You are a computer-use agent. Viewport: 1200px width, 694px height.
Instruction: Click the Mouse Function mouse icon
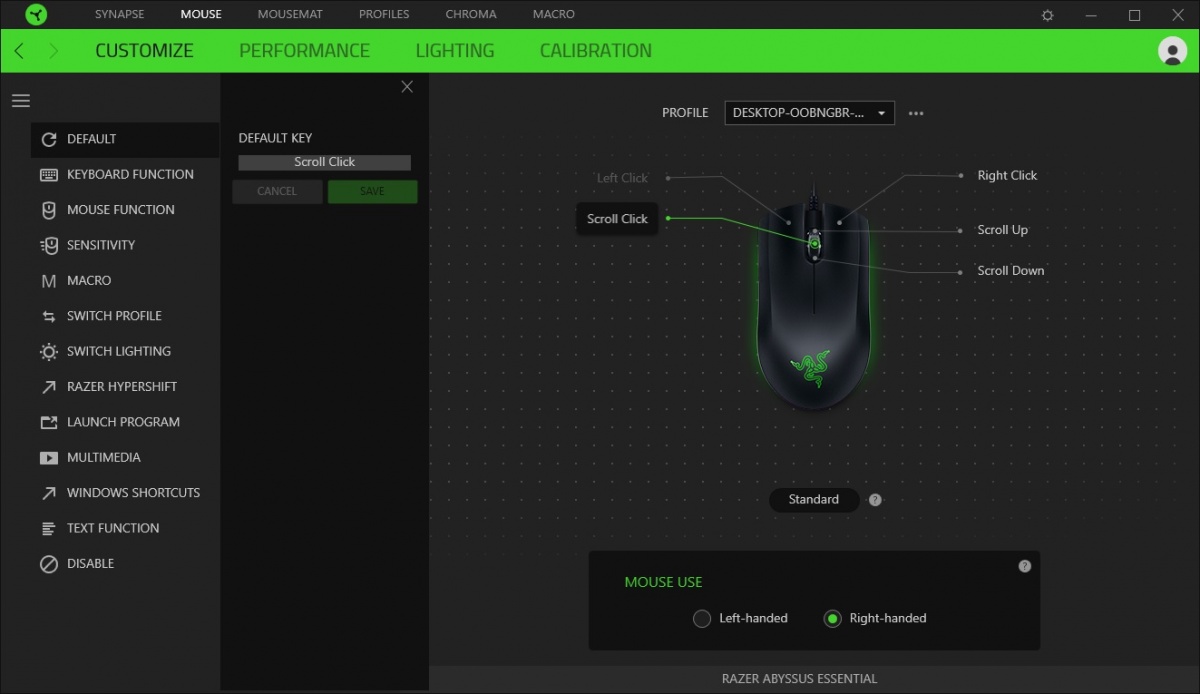pos(49,210)
